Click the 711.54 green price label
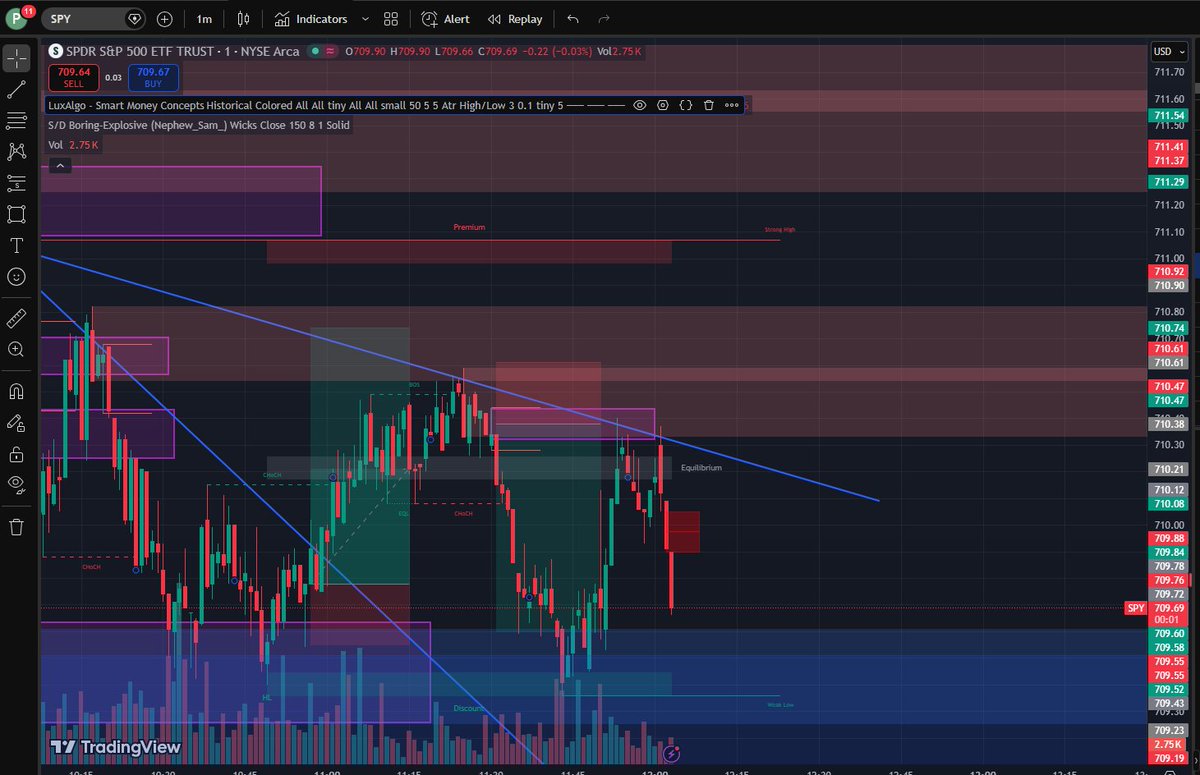 1168,116
